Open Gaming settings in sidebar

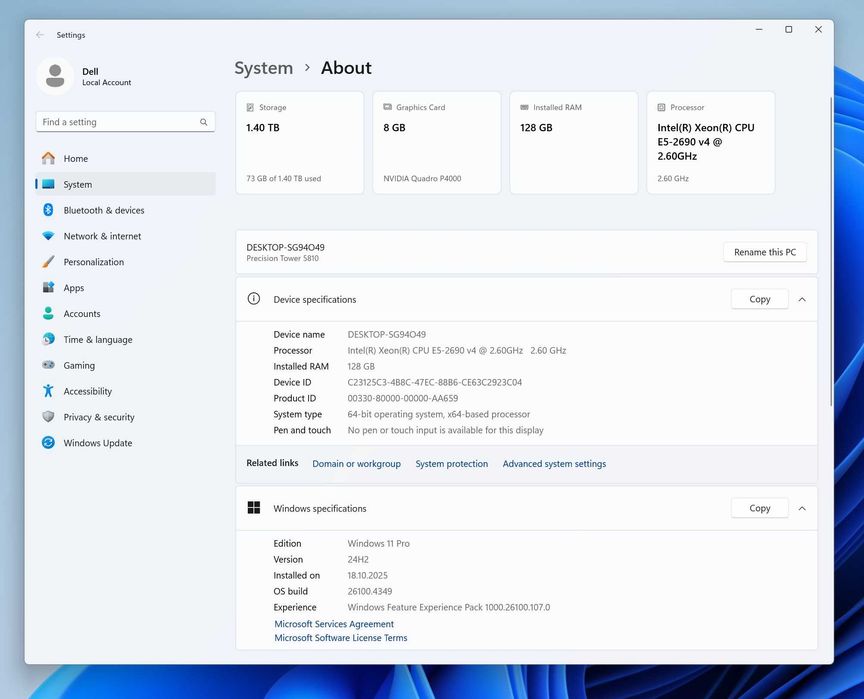126,365
